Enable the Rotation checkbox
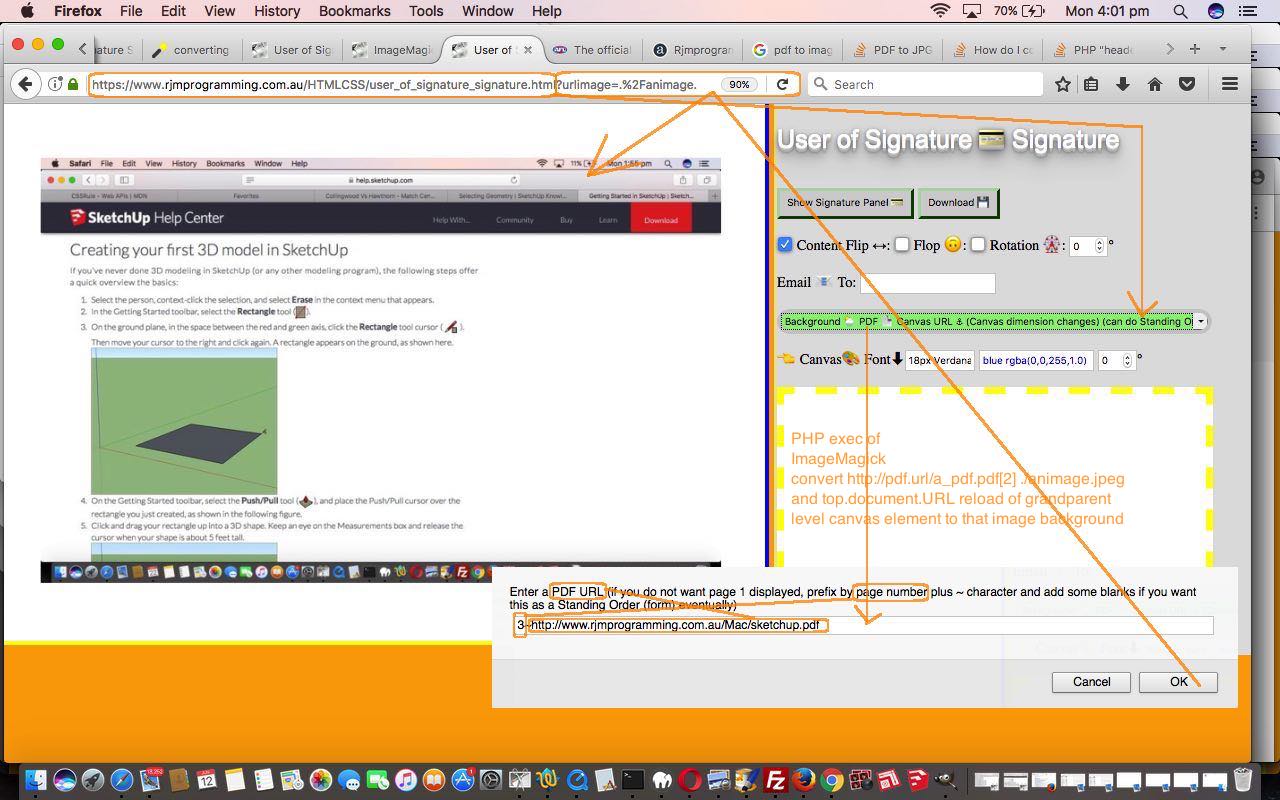The height and width of the screenshot is (800, 1280). (978, 244)
